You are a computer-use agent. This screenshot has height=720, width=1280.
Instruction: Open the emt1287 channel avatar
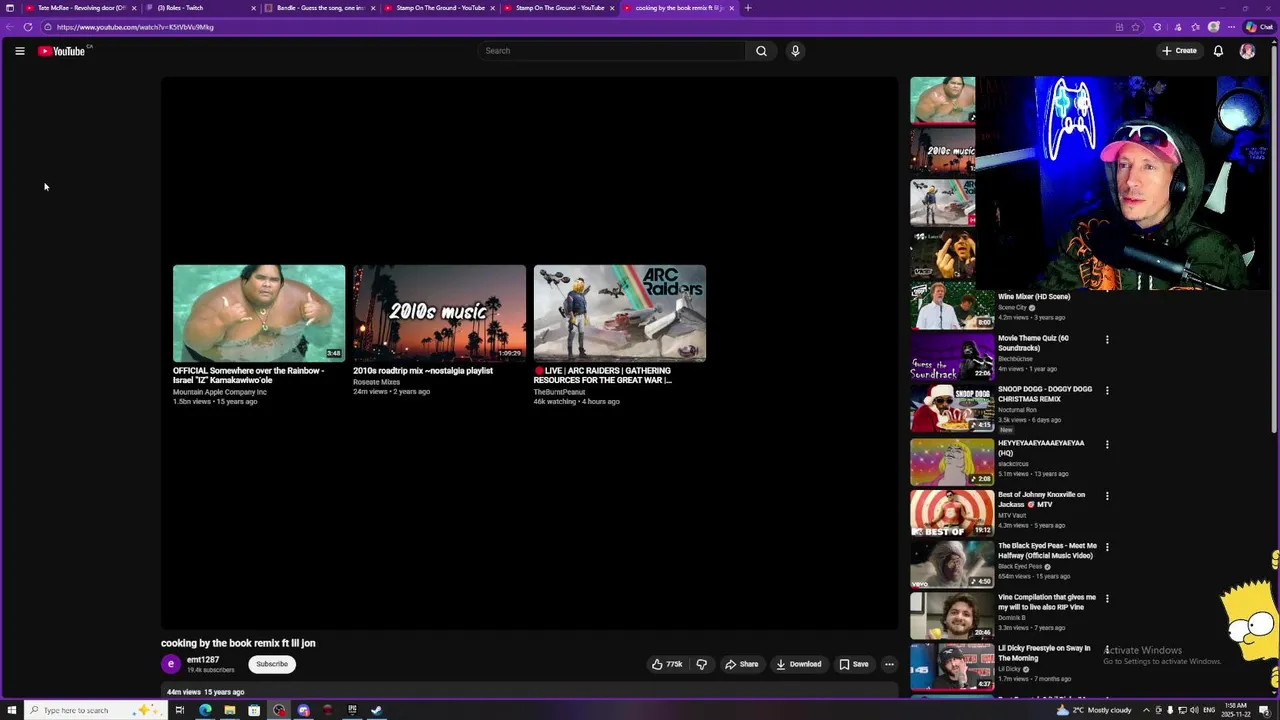click(x=171, y=664)
